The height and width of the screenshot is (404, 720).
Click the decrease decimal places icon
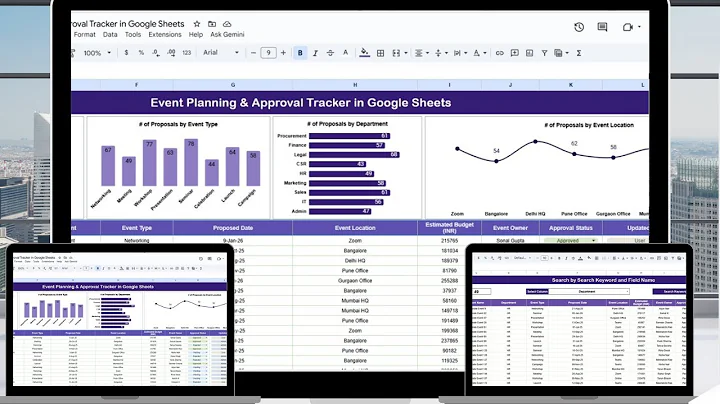[x=156, y=53]
